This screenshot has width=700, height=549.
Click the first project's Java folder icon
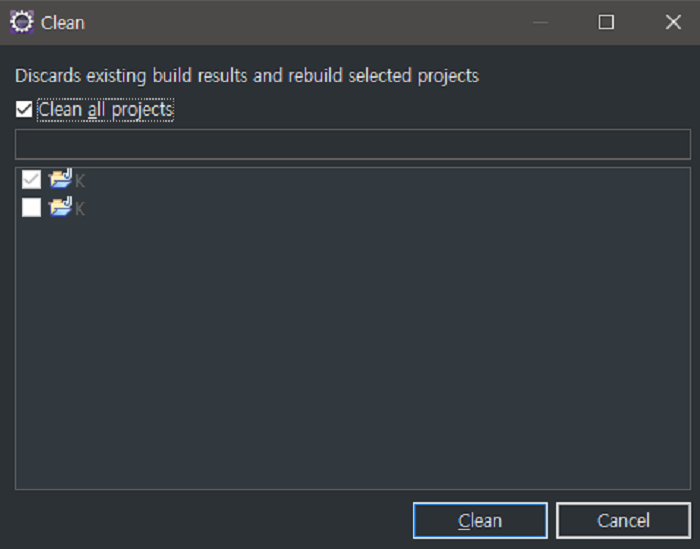coord(61,180)
